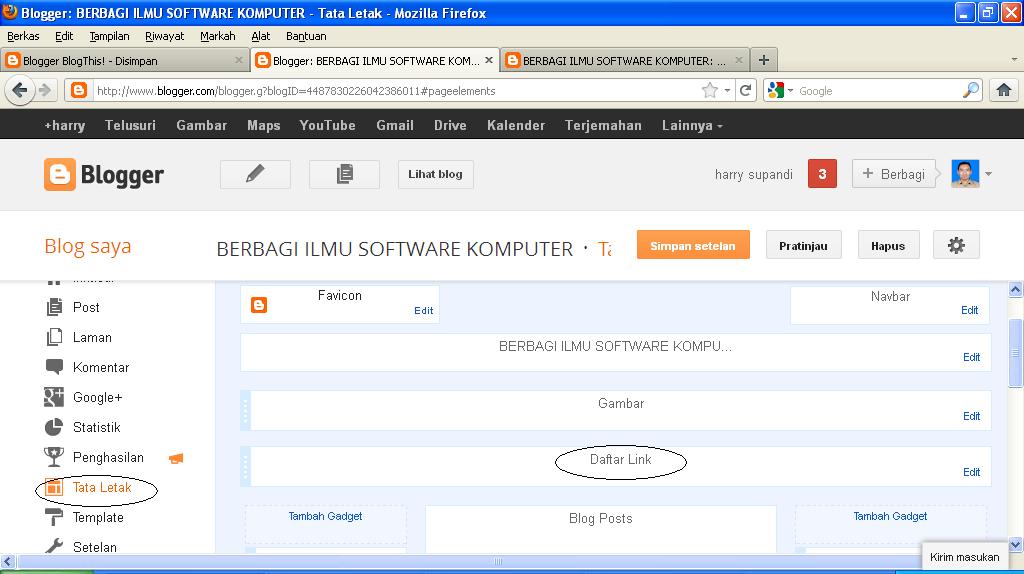Click left Tambah Gadget link
This screenshot has width=1024, height=574.
325,516
